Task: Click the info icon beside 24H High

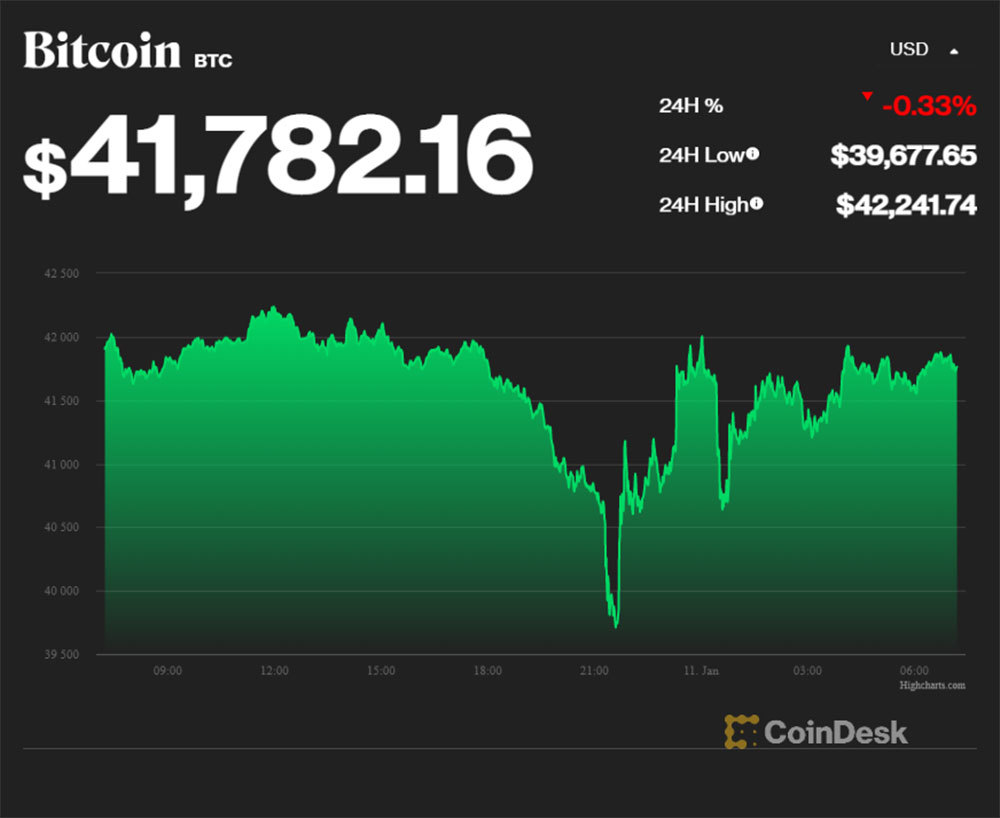Action: coord(756,204)
